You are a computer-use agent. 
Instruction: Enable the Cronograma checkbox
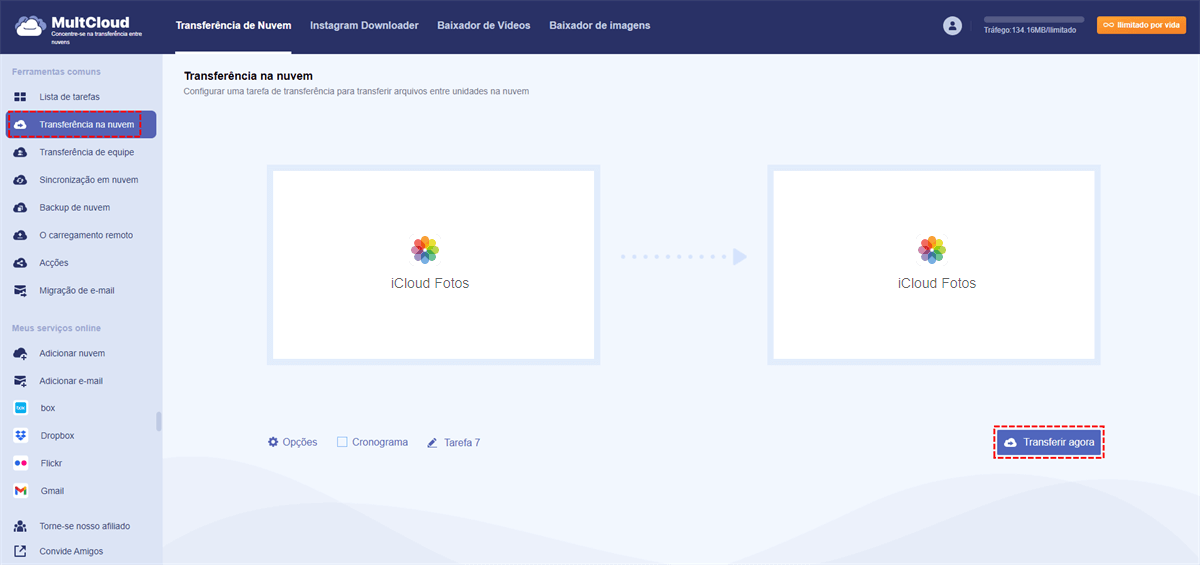tap(342, 442)
